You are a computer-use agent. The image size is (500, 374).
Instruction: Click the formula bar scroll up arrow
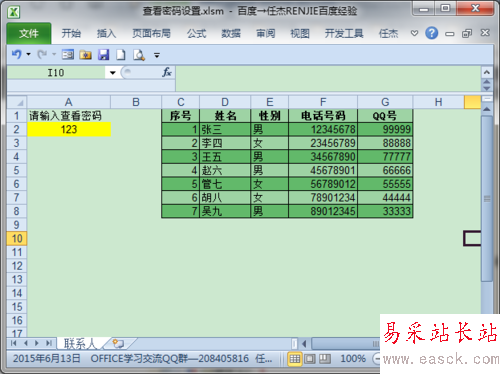487,82
